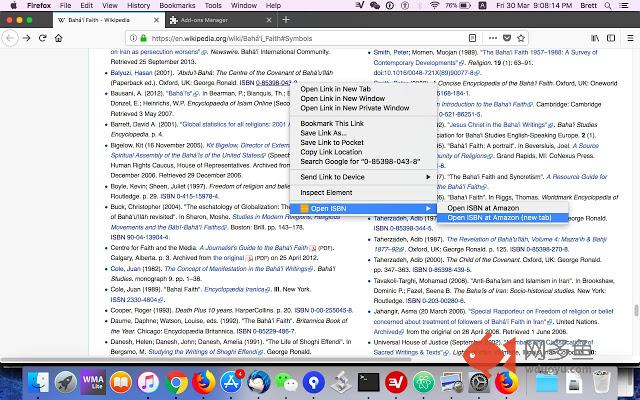Viewport: 640px width, 400px height.
Task: Go back with the browser back arrow
Action: point(10,38)
